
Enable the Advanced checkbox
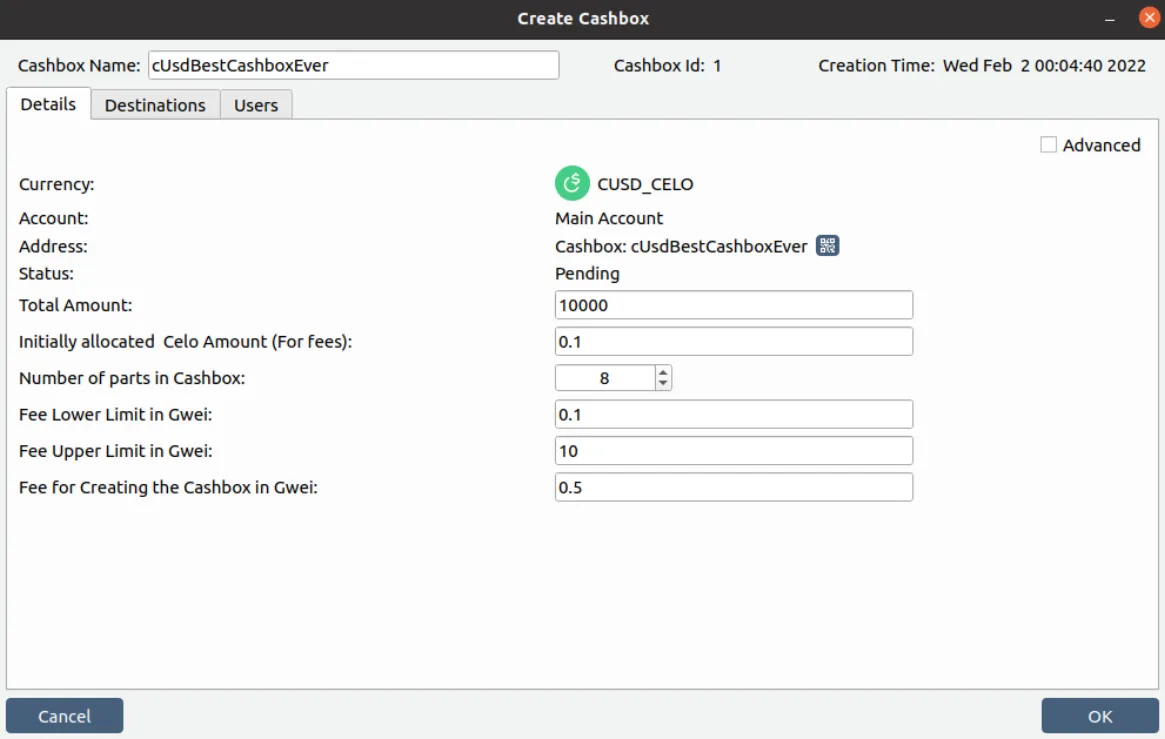[x=1048, y=145]
